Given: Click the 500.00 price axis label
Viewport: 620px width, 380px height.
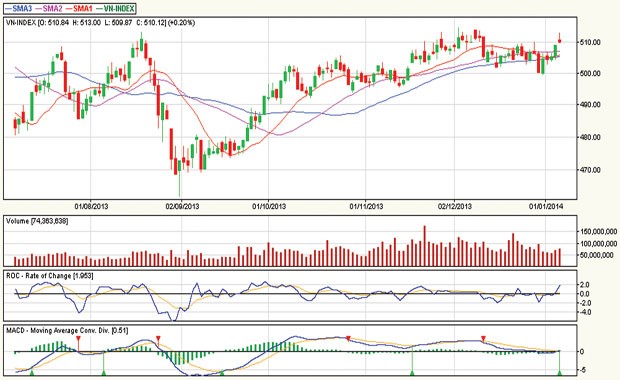Looking at the screenshot, I should click(590, 73).
